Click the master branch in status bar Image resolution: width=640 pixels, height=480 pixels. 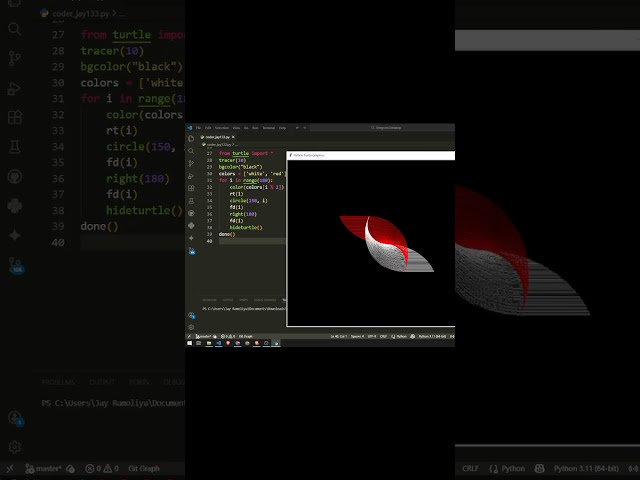tap(204, 336)
